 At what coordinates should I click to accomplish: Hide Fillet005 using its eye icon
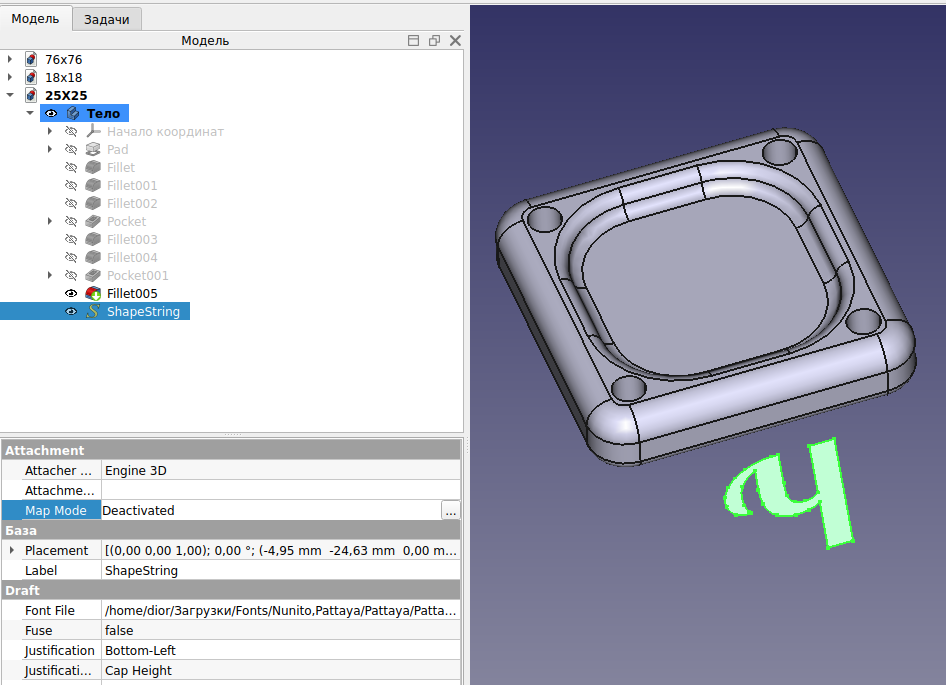[x=71, y=293]
